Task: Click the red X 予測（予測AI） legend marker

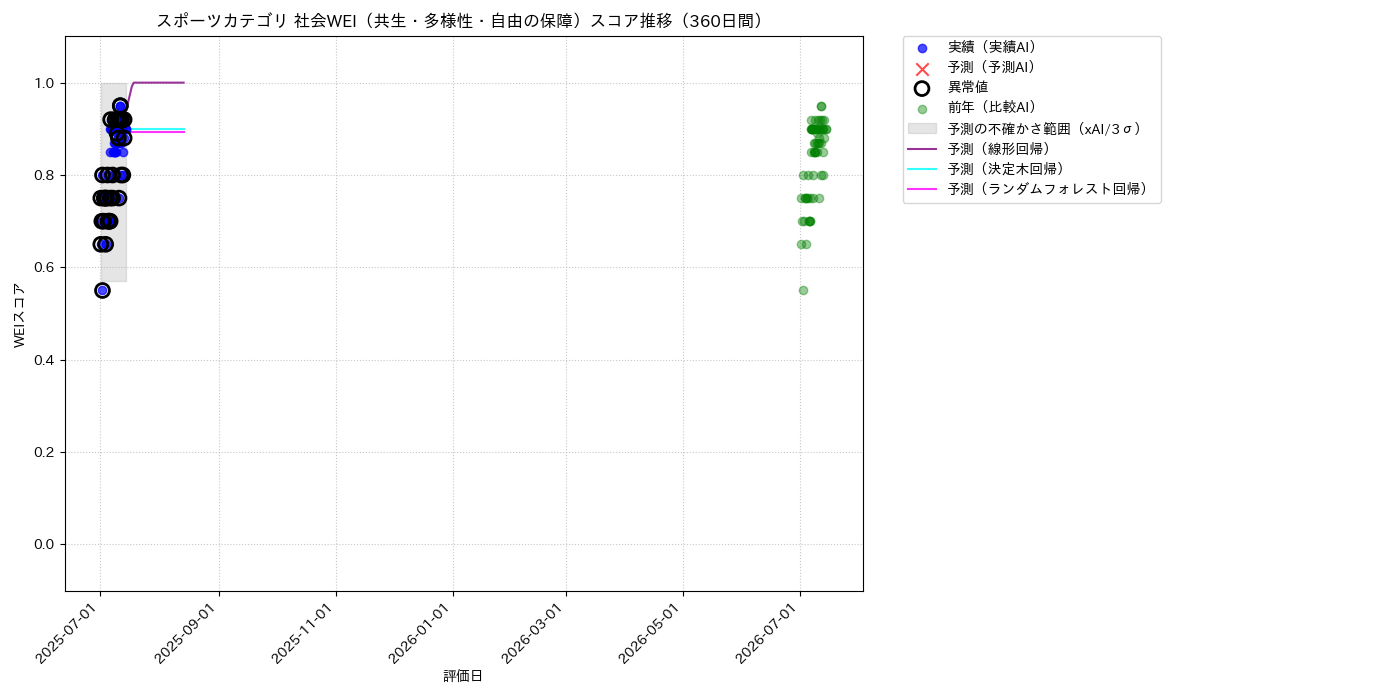Action: tap(922, 68)
